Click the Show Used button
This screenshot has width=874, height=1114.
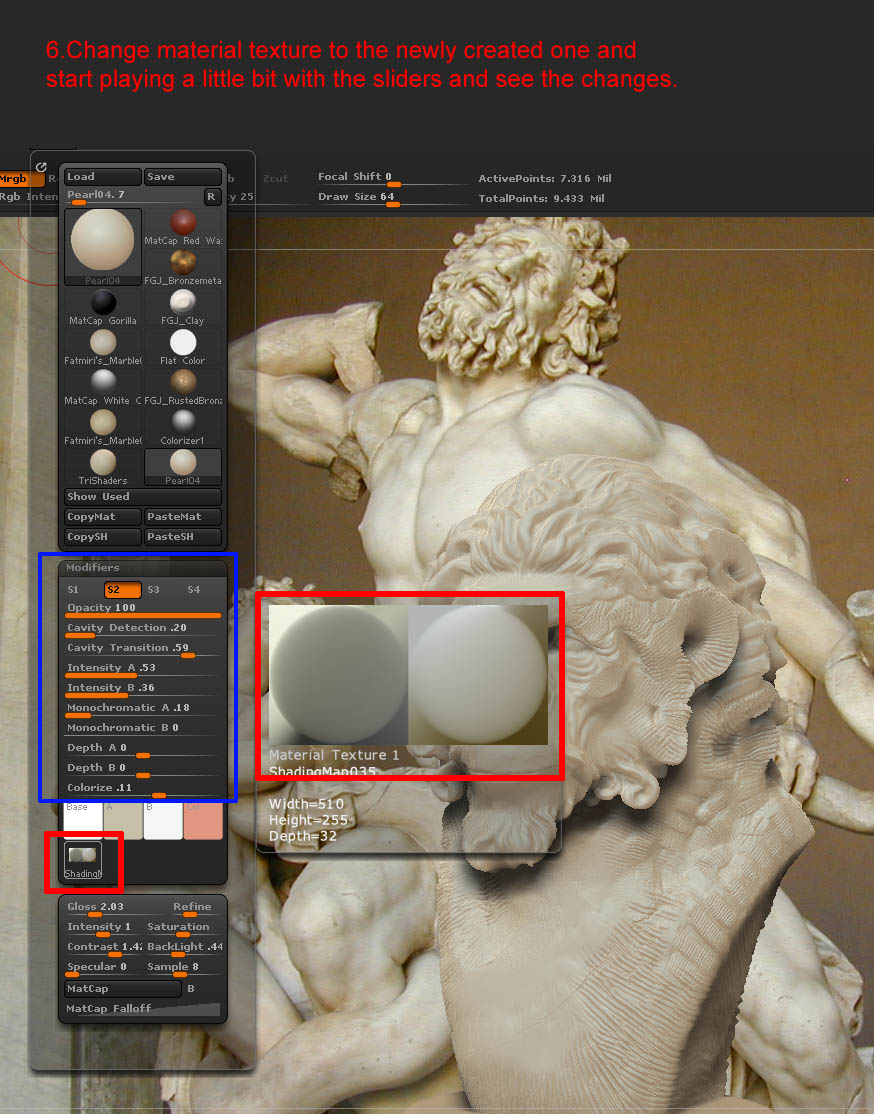[143, 497]
